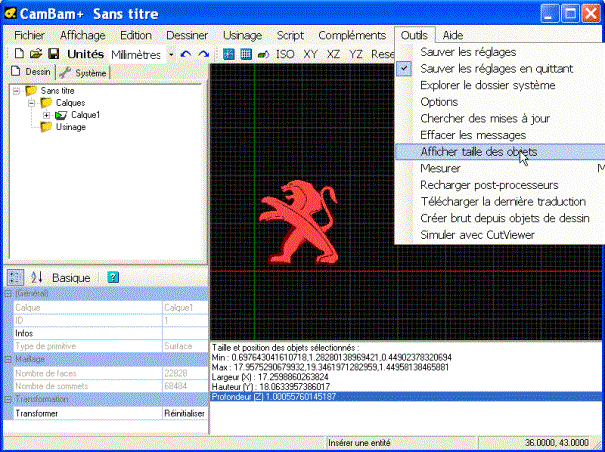605x452 pixels.
Task: Choose Chercher des mises à jour
Action: (500, 118)
